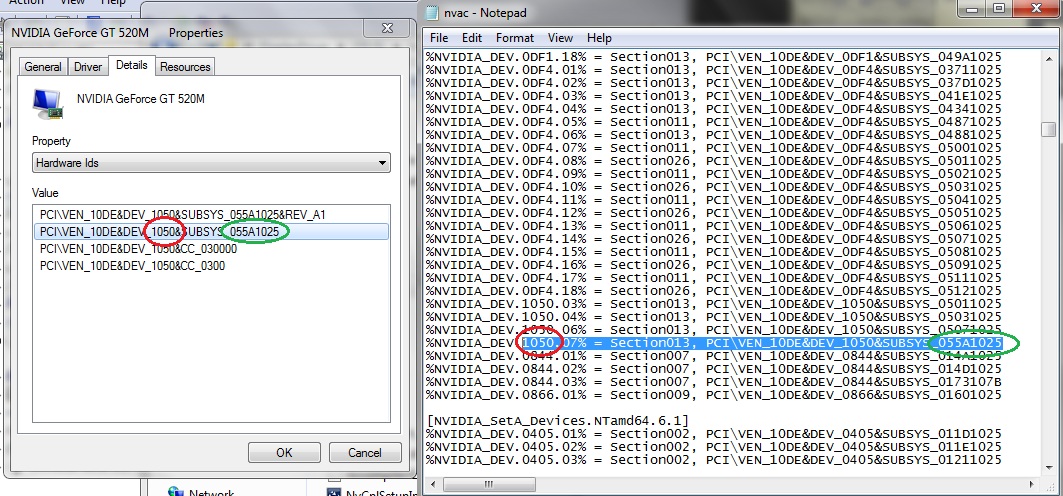The width and height of the screenshot is (1063, 496).
Task: Confirm the Properties dialog with OK
Action: tap(284, 453)
